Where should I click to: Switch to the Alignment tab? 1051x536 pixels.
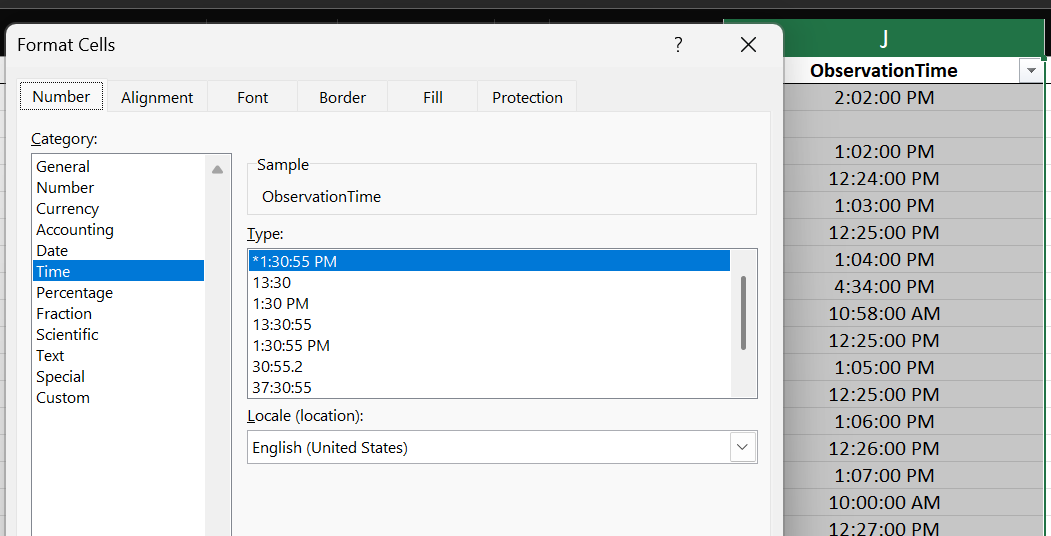[x=157, y=97]
